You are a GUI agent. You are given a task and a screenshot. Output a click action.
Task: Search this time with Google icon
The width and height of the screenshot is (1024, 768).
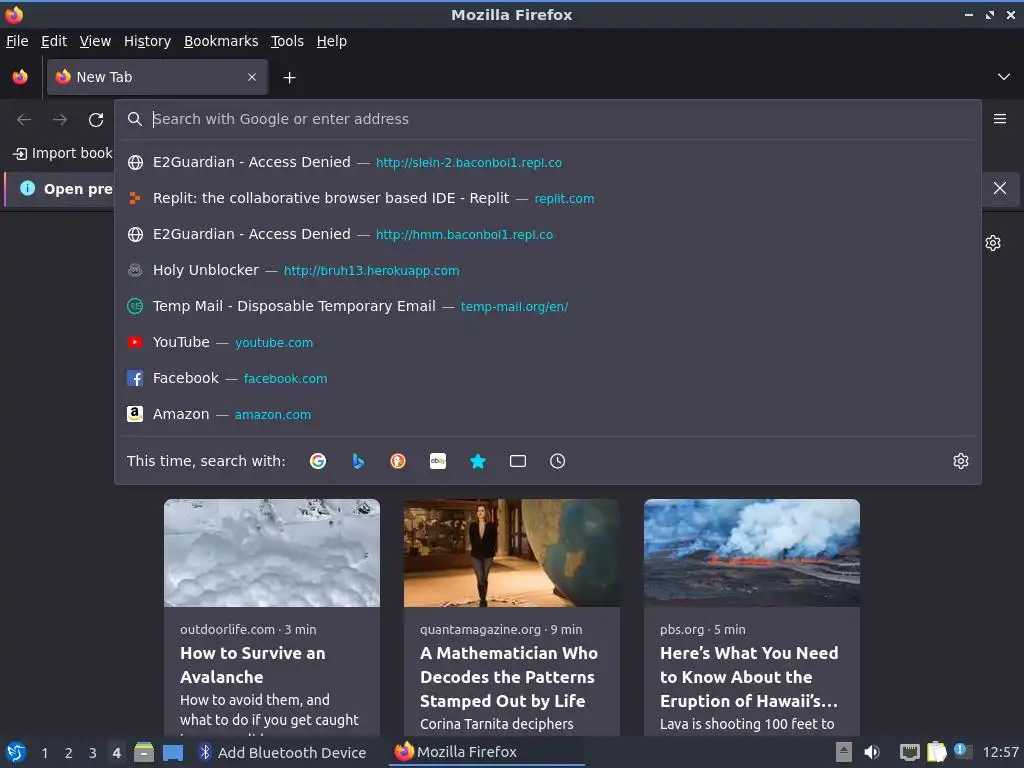[318, 461]
